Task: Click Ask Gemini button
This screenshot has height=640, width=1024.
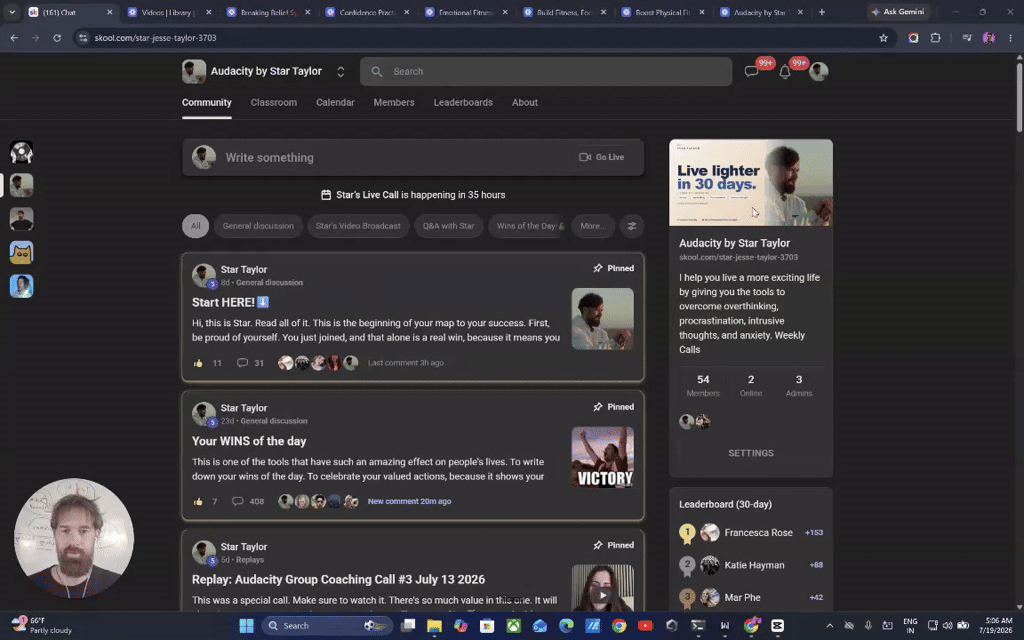Action: click(899, 12)
